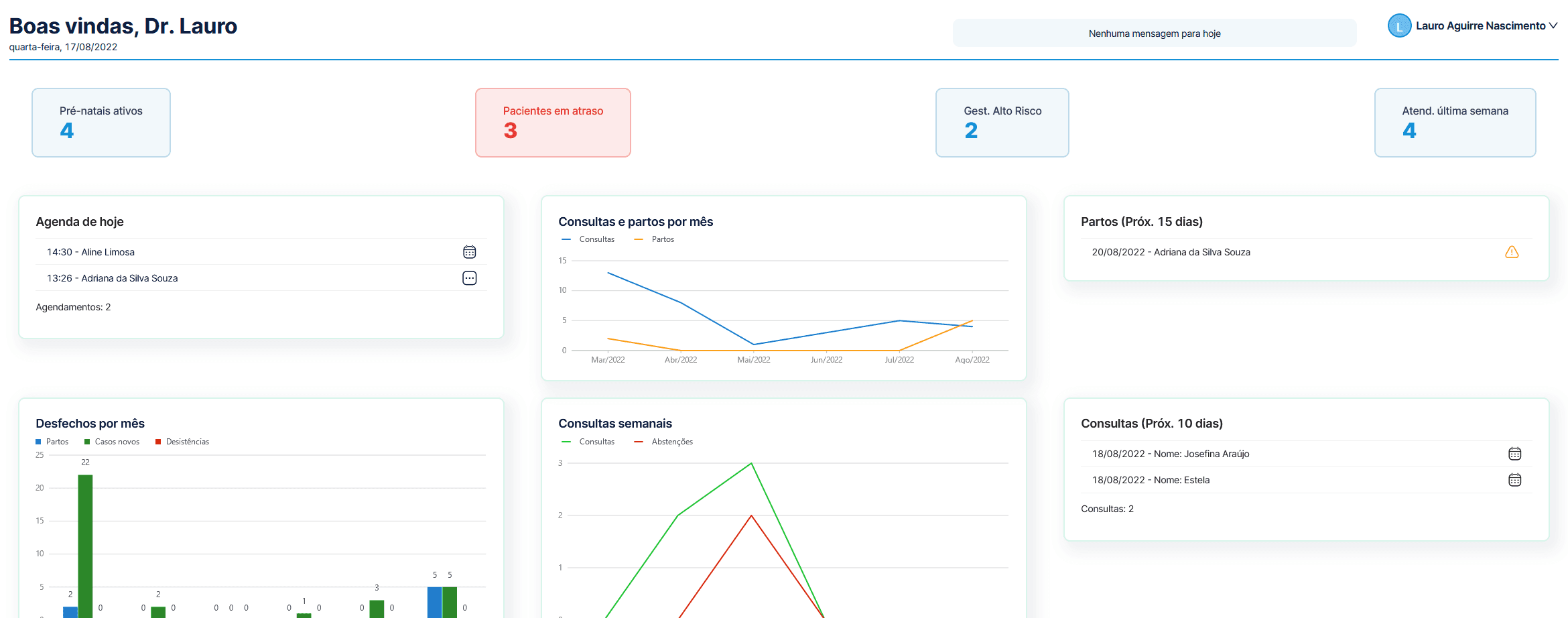This screenshot has height=618, width=1568.
Task: Select 18/08/2022 Josefina Araújo consultation row
Action: (x=1171, y=454)
